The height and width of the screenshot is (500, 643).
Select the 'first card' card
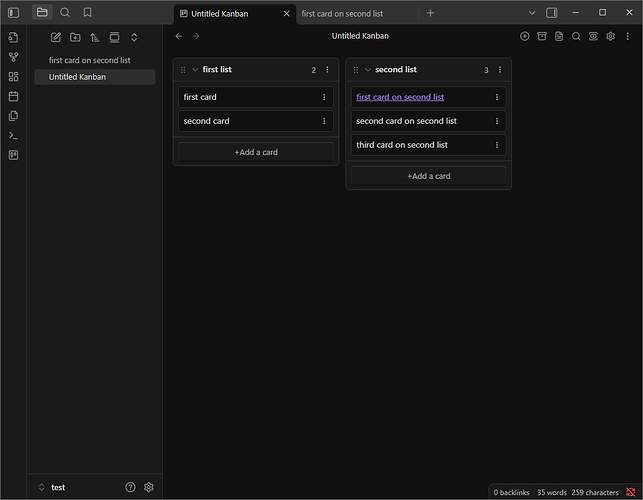tap(256, 97)
